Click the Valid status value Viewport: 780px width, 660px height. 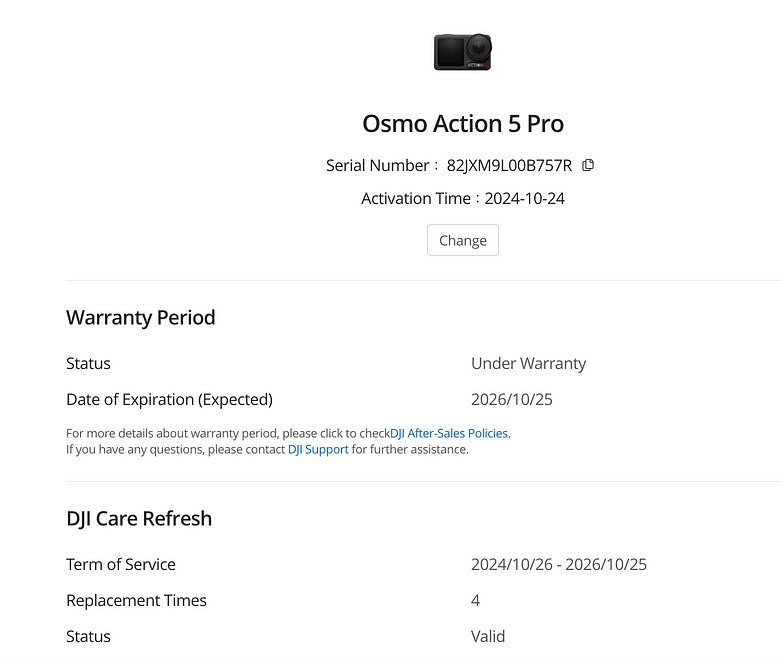coord(488,636)
